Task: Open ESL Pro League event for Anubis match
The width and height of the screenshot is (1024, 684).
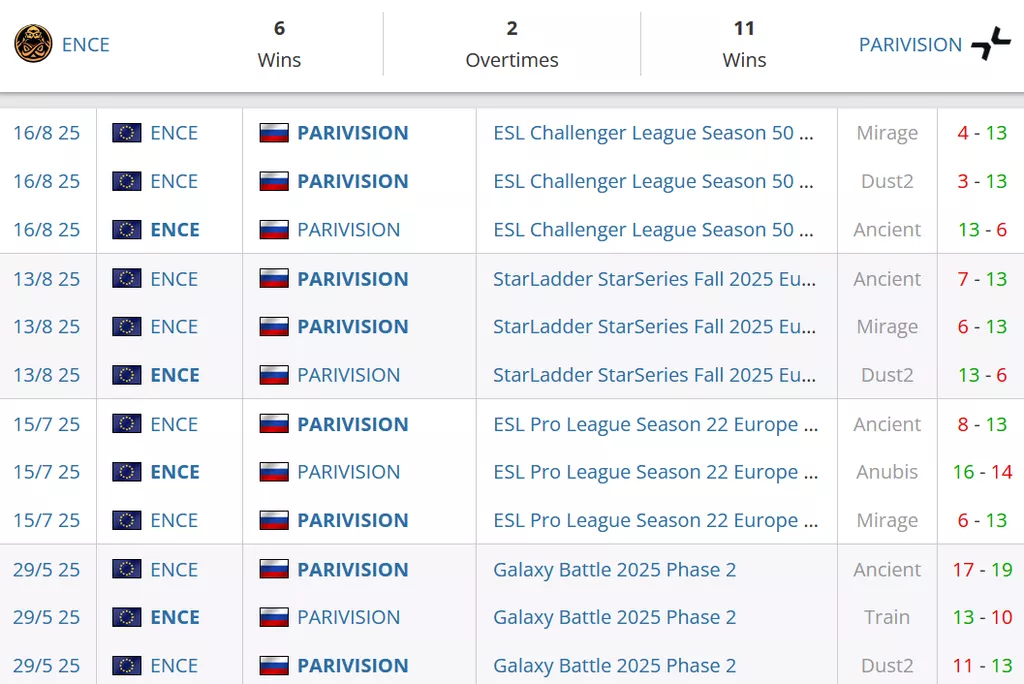Action: pyautogui.click(x=655, y=472)
